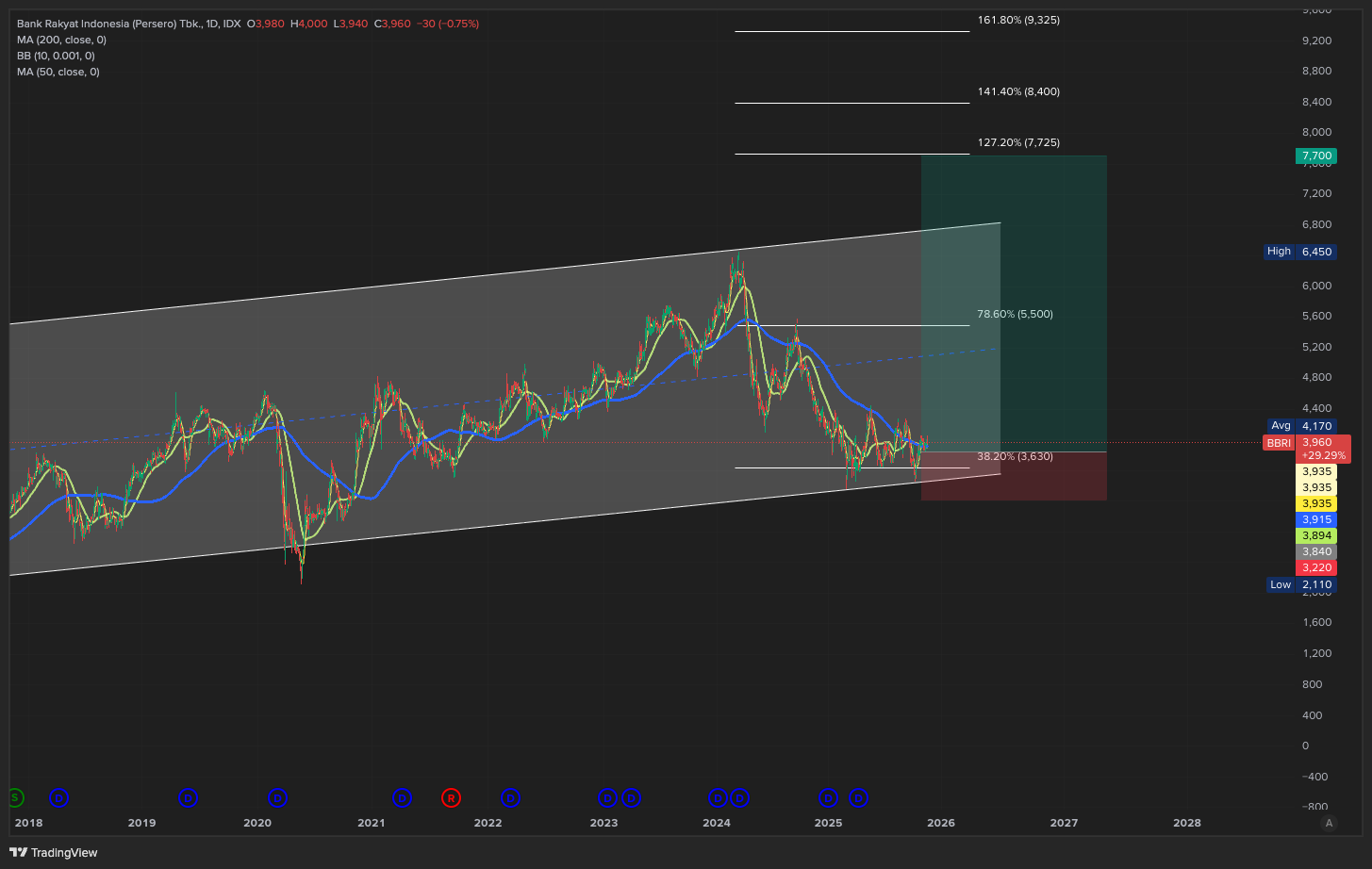Click the green 7,700 target price label
Viewport: 1372px width, 869px height.
(1315, 156)
